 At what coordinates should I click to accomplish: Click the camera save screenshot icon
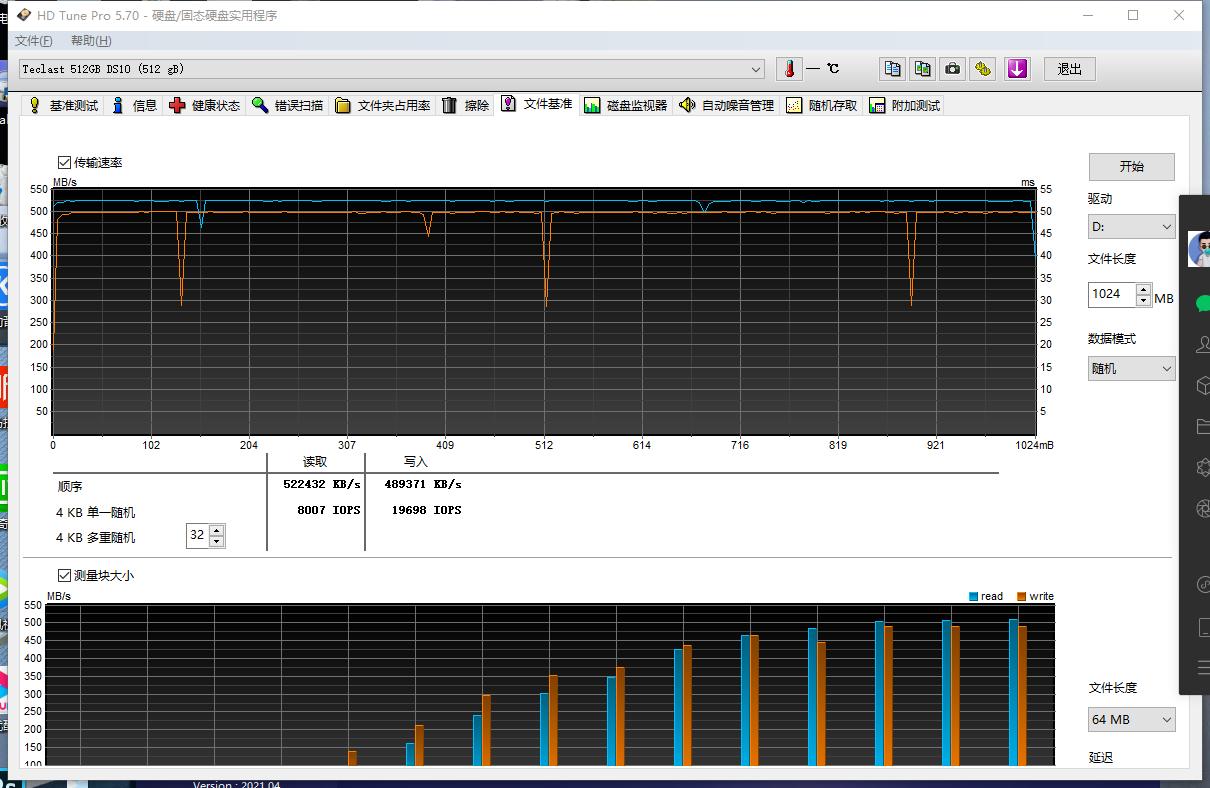pyautogui.click(x=953, y=69)
